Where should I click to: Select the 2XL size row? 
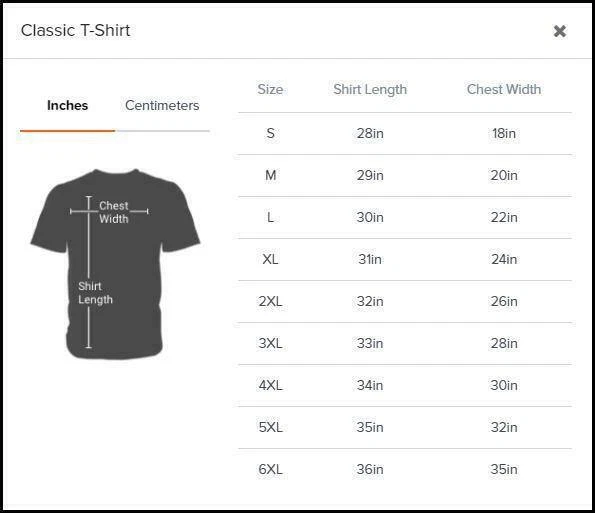[405, 302]
